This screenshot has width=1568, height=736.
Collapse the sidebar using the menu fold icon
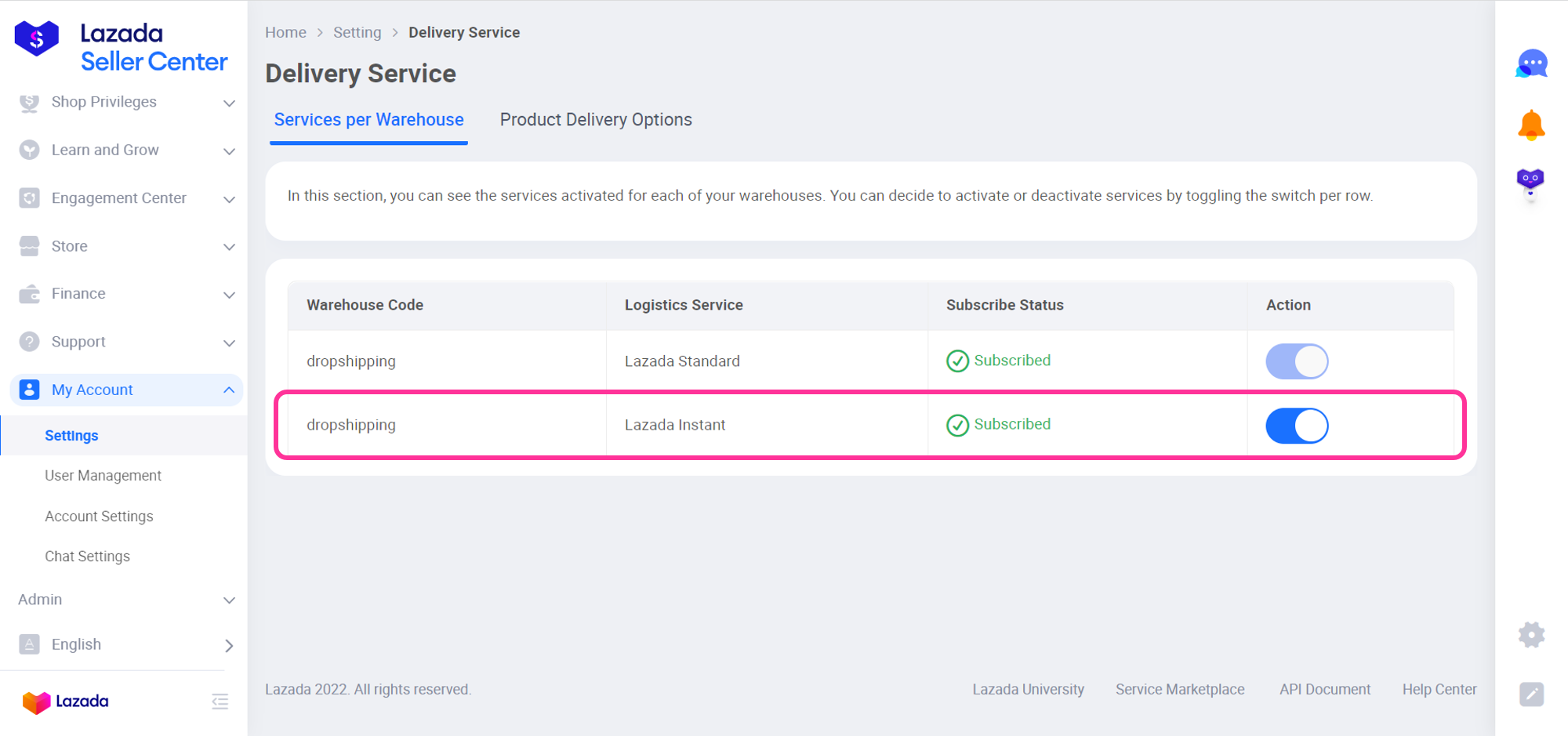tap(220, 702)
